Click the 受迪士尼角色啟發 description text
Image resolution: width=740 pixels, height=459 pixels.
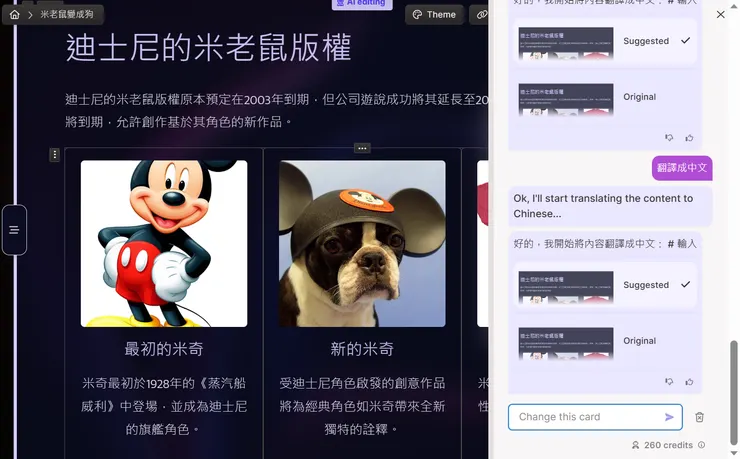[x=362, y=406]
